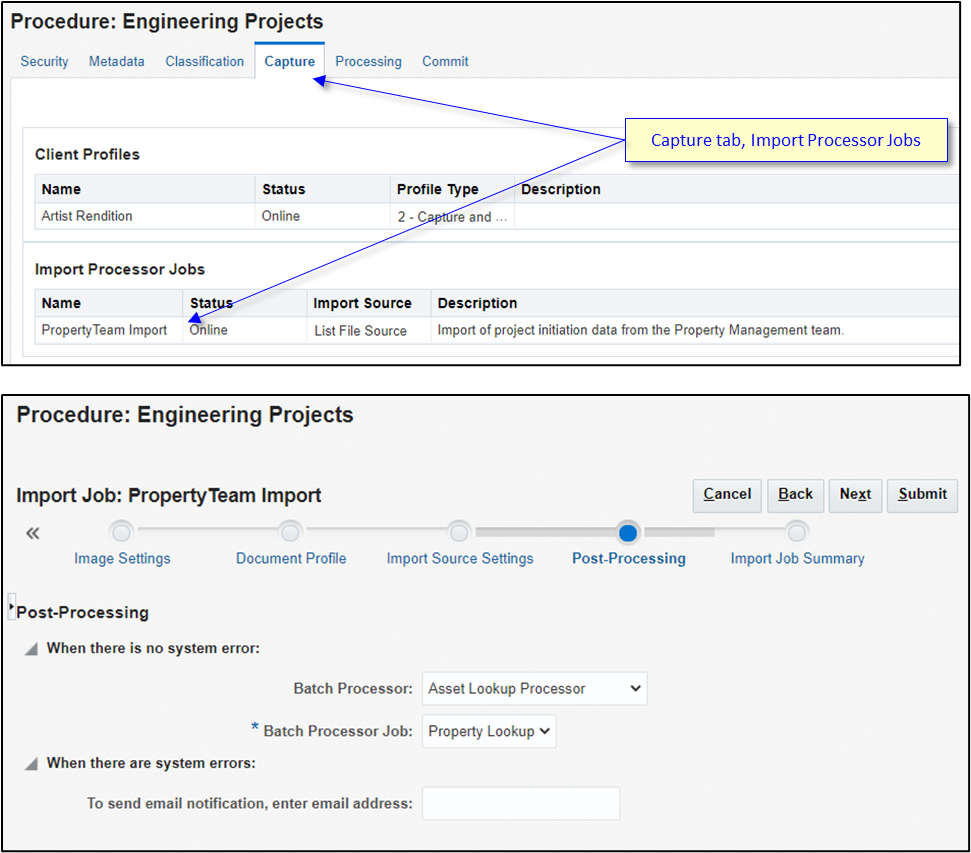Click the email notification address field
Screen dimensions: 971x853
(x=520, y=803)
